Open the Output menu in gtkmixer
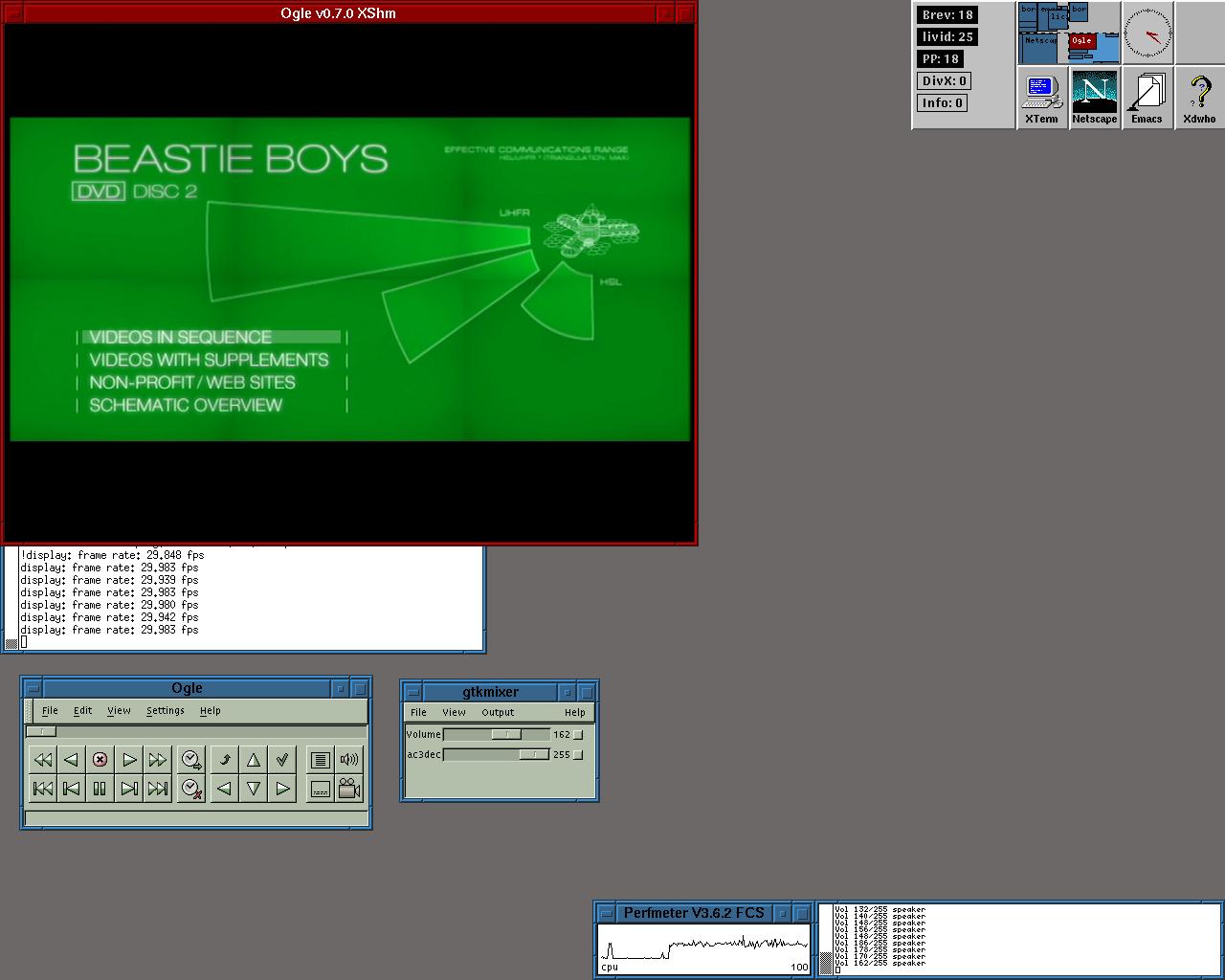Viewport: 1225px width, 980px height. [x=498, y=712]
